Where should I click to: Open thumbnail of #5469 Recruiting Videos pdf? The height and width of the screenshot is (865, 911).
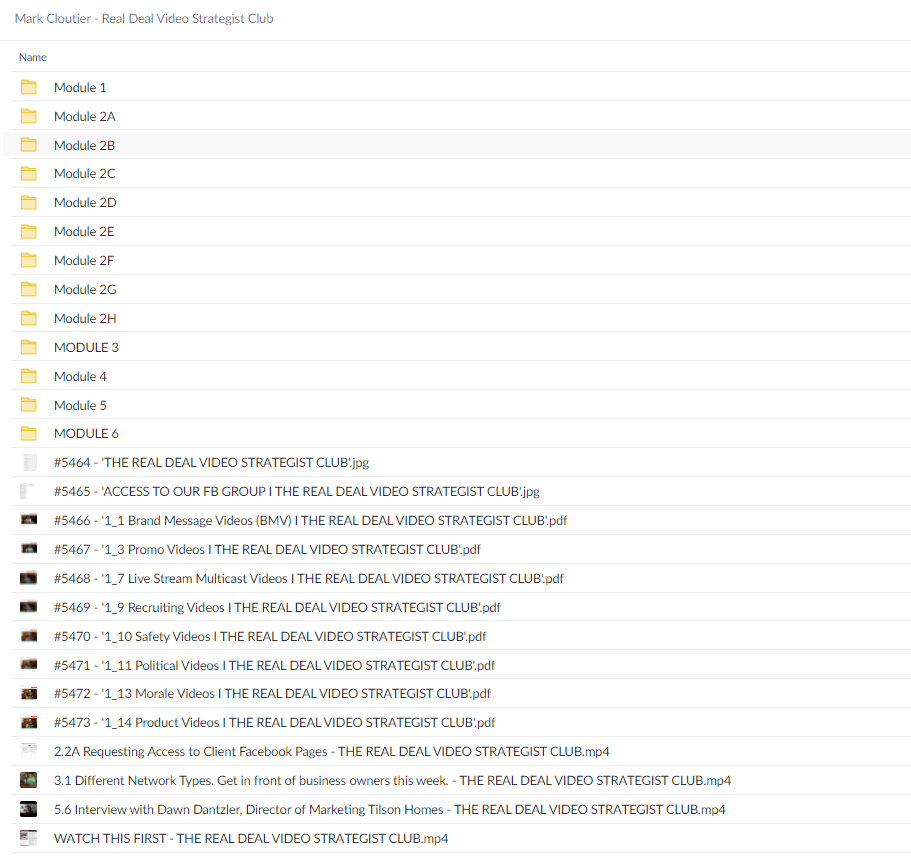(x=28, y=607)
